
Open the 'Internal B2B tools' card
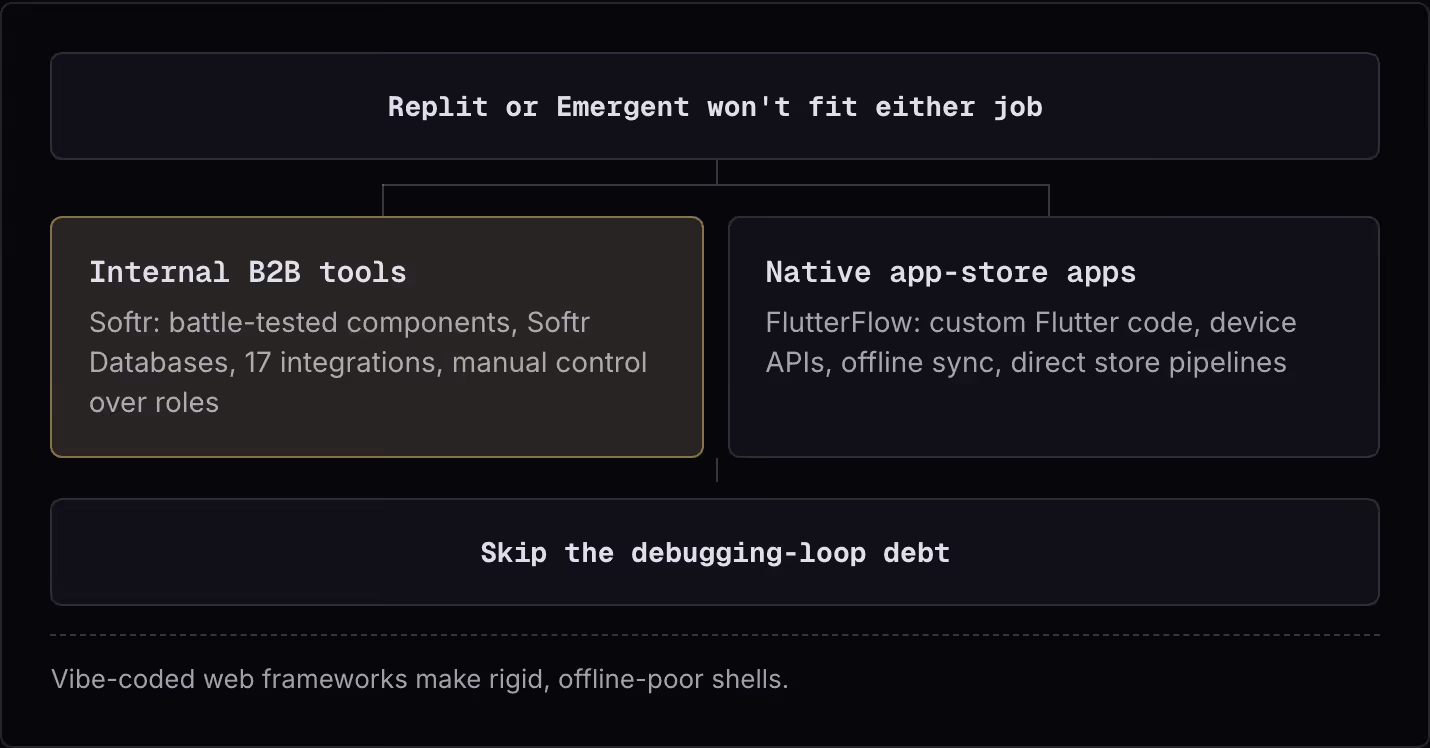377,337
